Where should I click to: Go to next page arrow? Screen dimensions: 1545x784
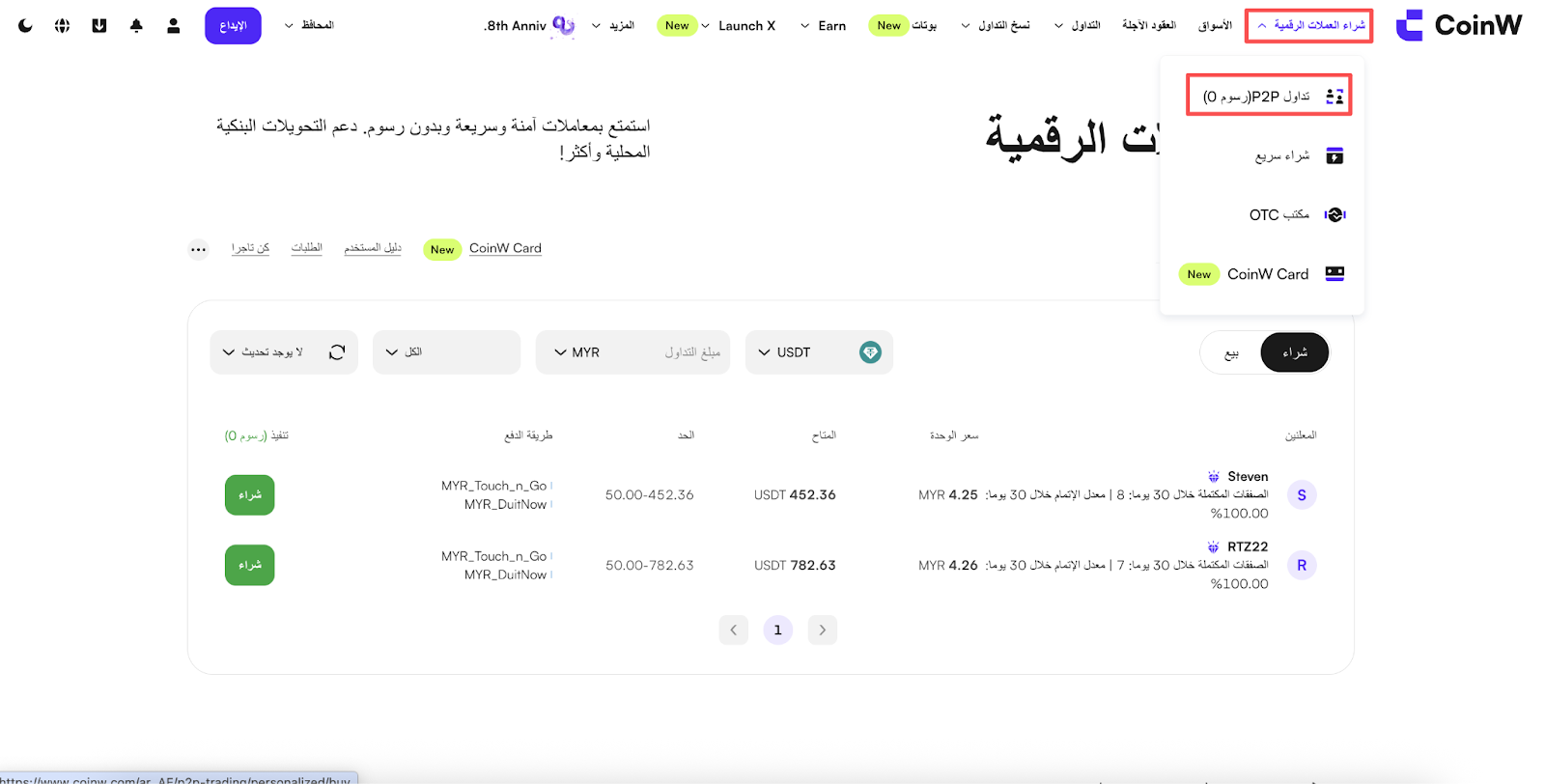coord(823,630)
